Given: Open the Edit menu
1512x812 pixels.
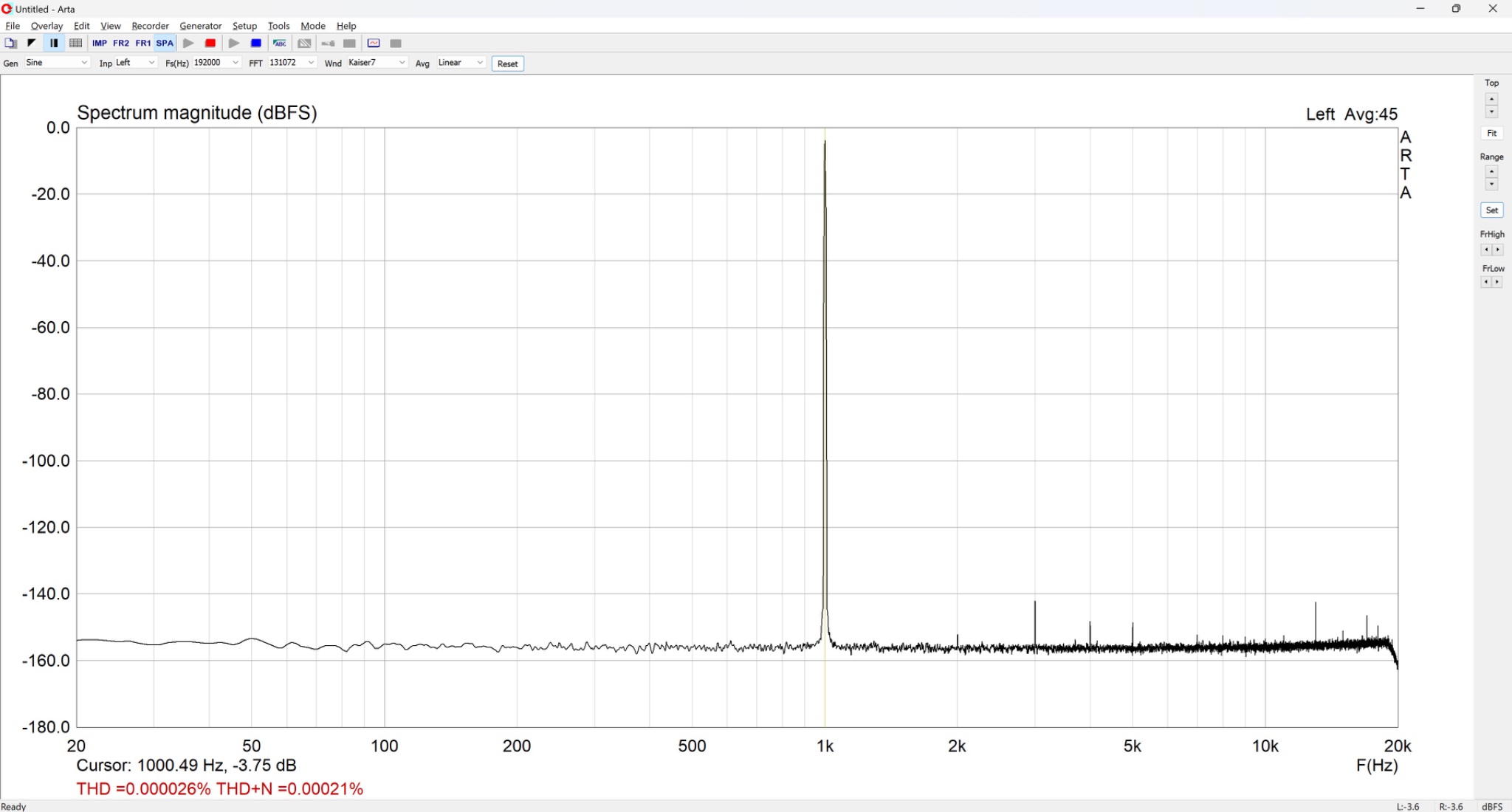Looking at the screenshot, I should pos(81,26).
